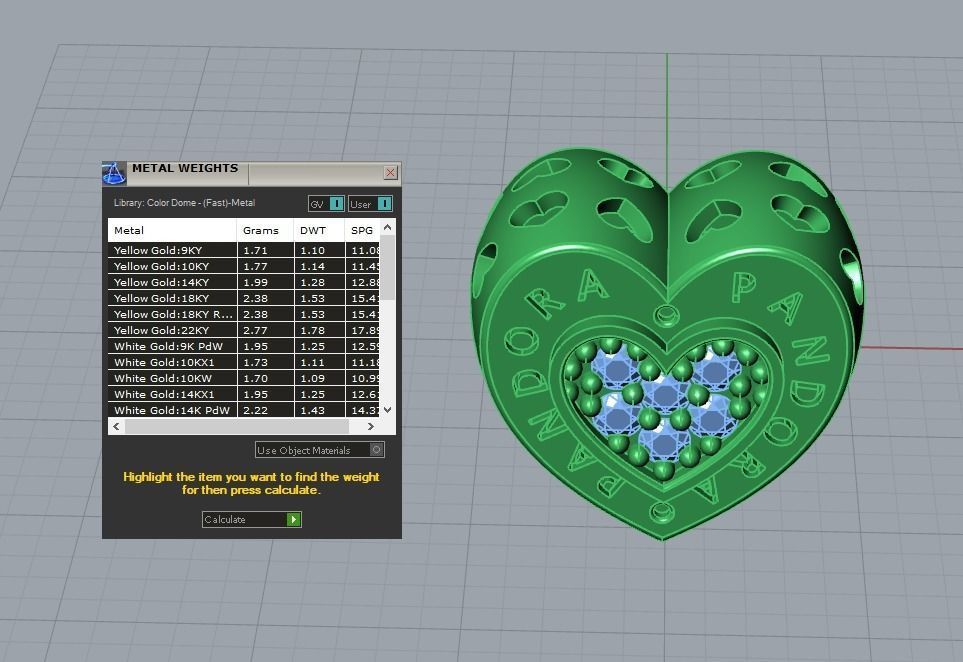Click the table's scroll up arrow
The image size is (963, 662).
[x=388, y=227]
